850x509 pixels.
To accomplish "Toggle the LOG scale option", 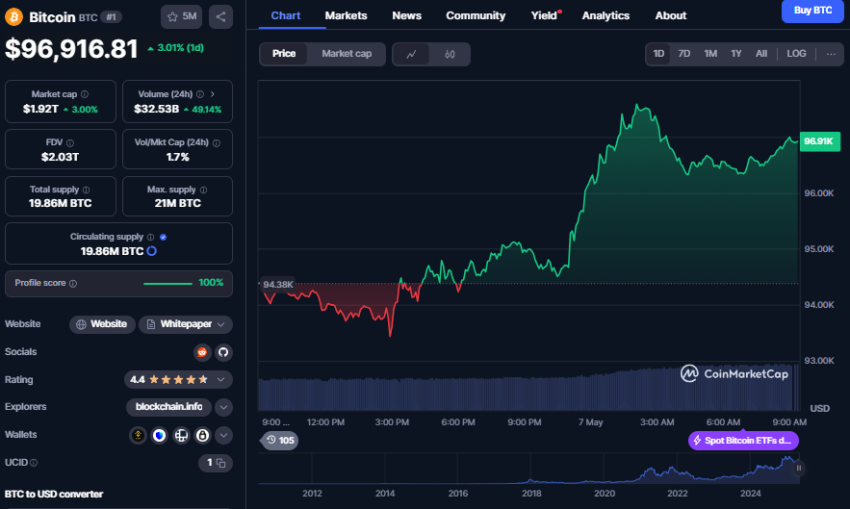I will 796,54.
